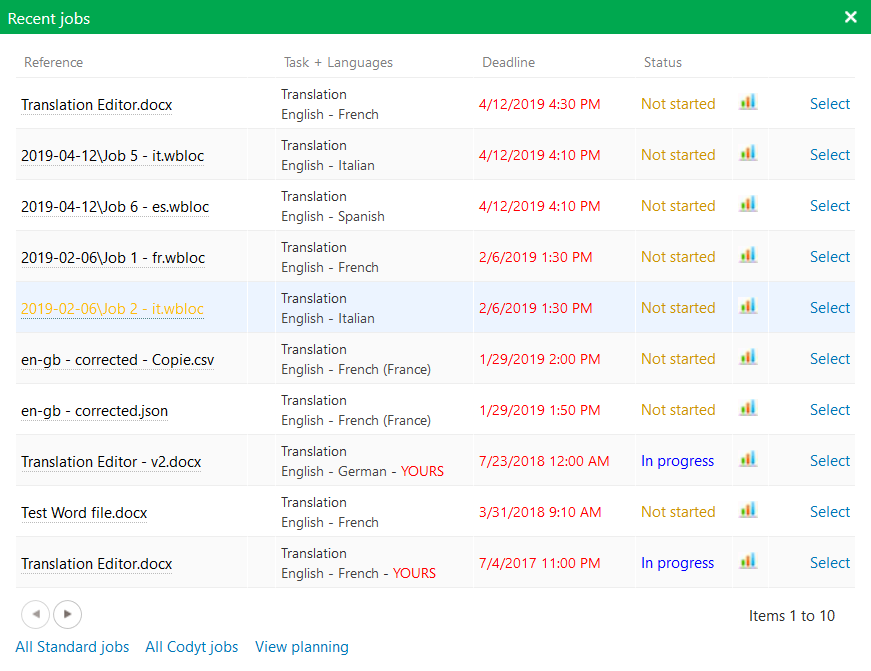Click the Deadline column header

coord(508,62)
